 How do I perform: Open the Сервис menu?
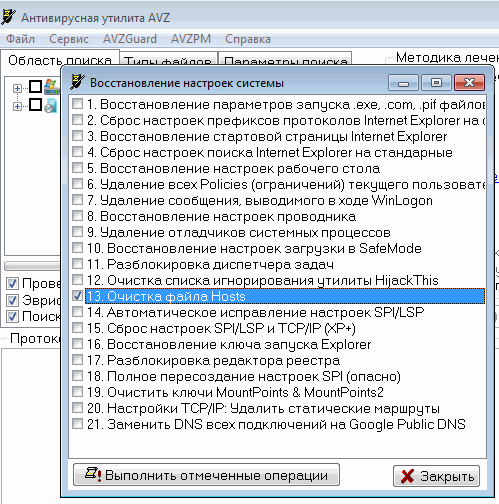pyautogui.click(x=69, y=39)
